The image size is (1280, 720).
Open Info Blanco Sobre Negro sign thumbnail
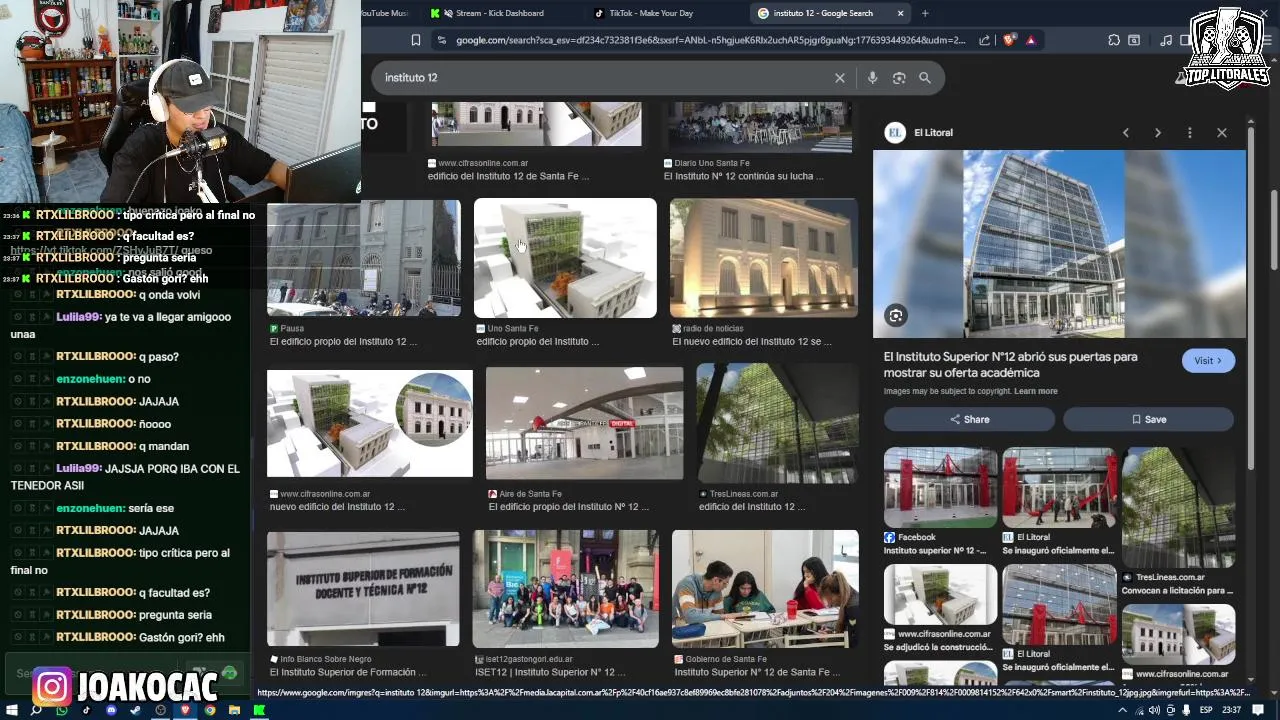pyautogui.click(x=363, y=588)
